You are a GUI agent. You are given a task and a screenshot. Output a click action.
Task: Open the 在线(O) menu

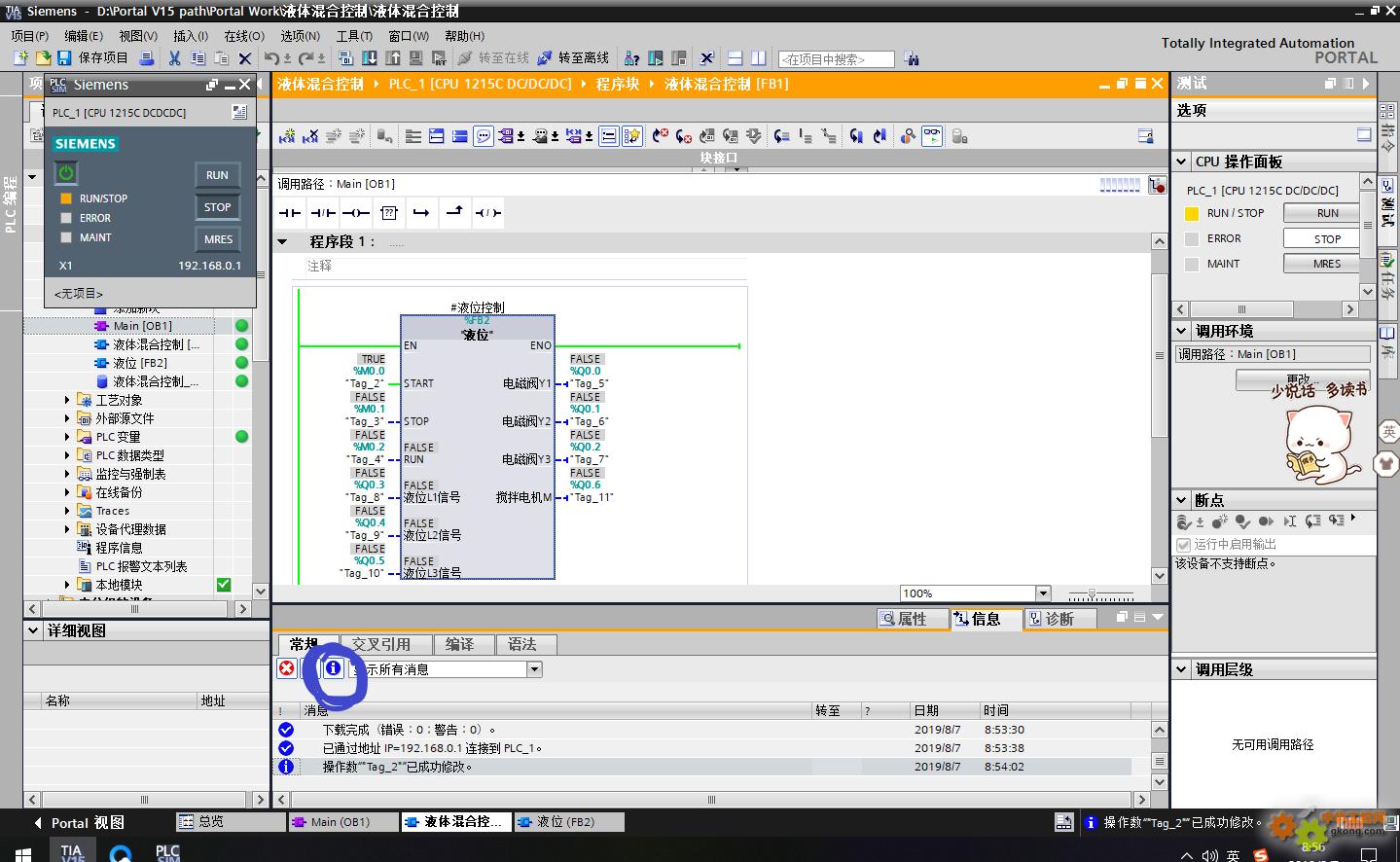coord(243,35)
